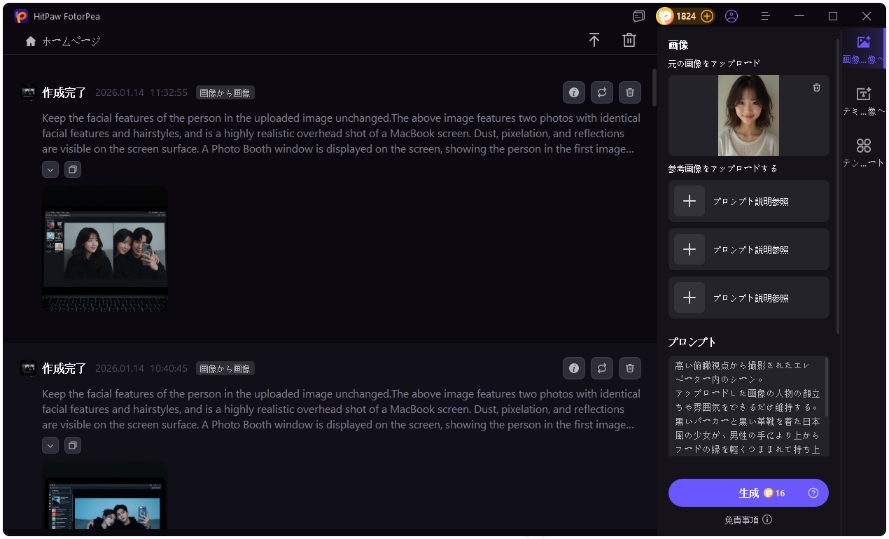
Task: Click the first プロンプト説明参照 reference upload slot
Action: coord(748,201)
